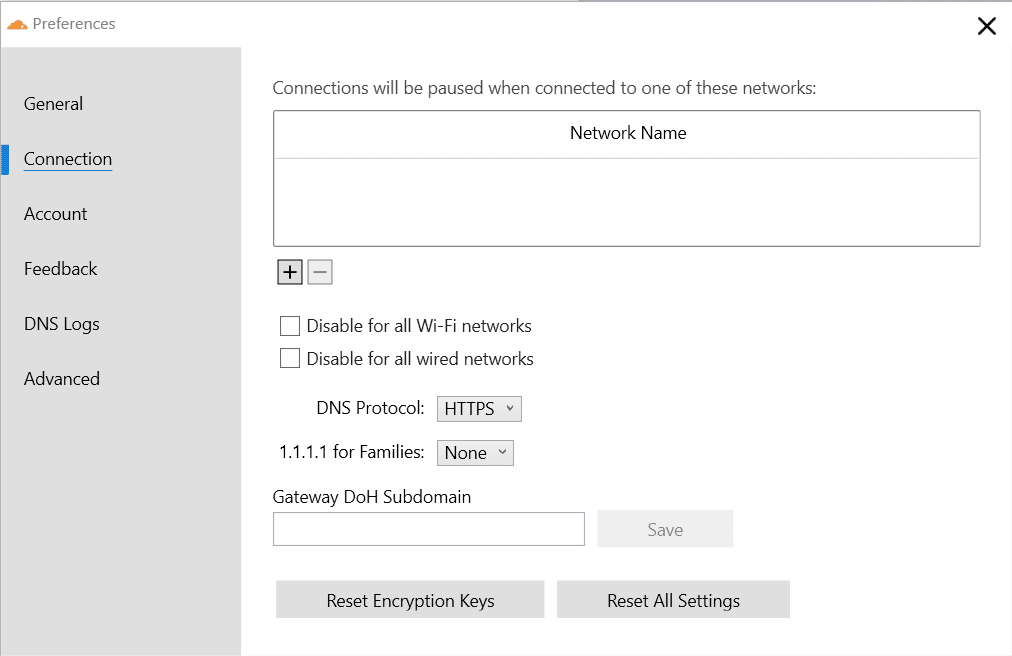Click the empty network list area
The width and height of the screenshot is (1012, 656).
[627, 202]
